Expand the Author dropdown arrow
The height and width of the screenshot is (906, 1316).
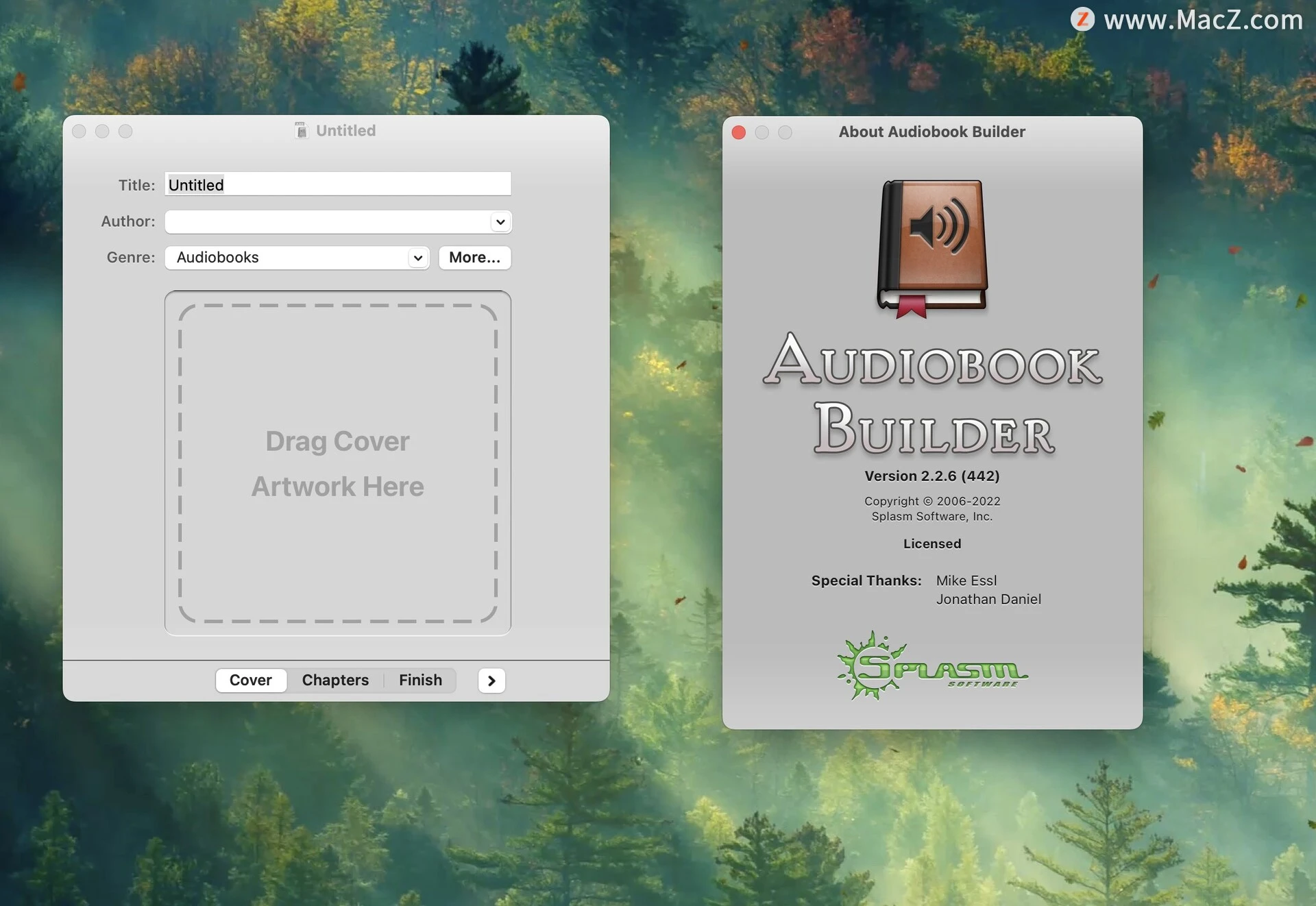coord(500,221)
